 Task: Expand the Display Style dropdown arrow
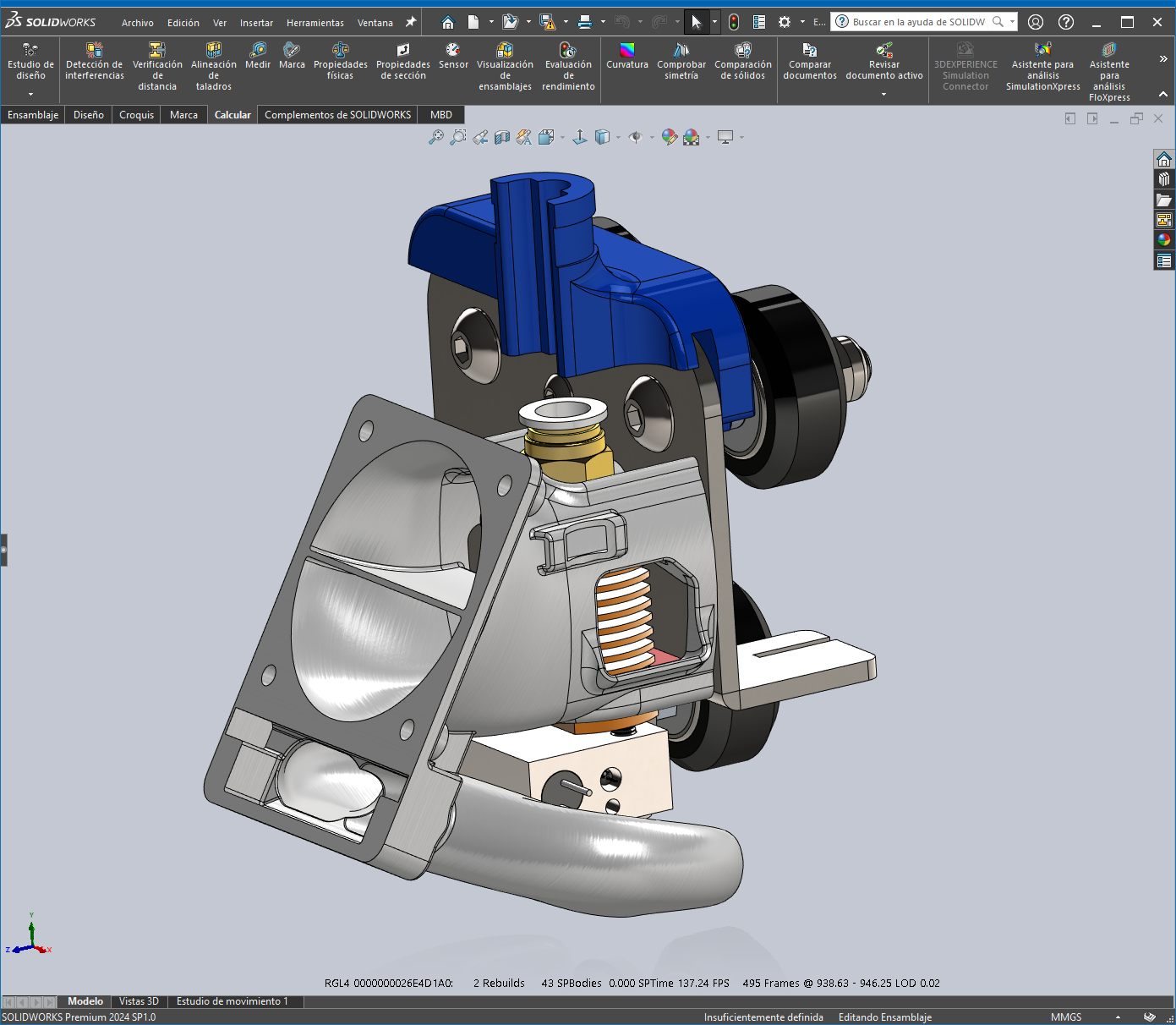[x=618, y=137]
